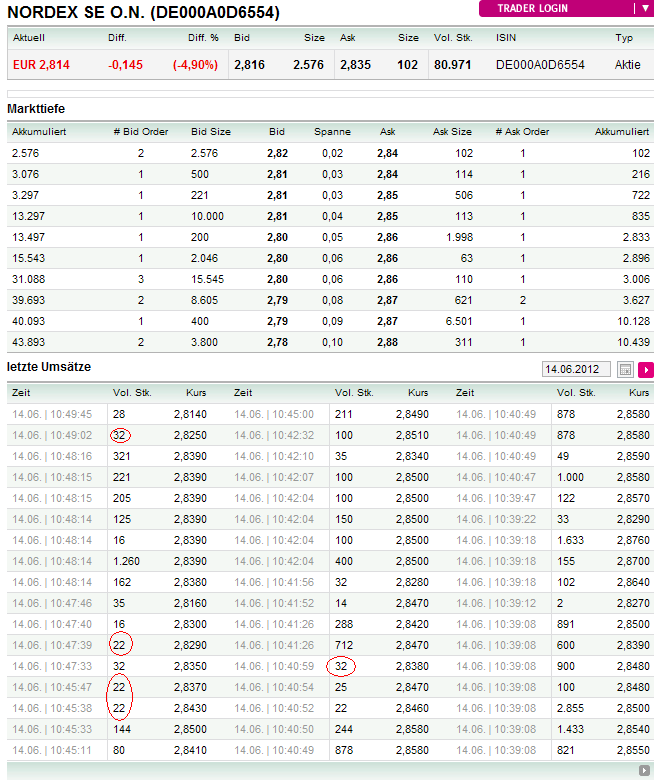
Task: Click the ask price 2,88
Action: click(x=387, y=342)
